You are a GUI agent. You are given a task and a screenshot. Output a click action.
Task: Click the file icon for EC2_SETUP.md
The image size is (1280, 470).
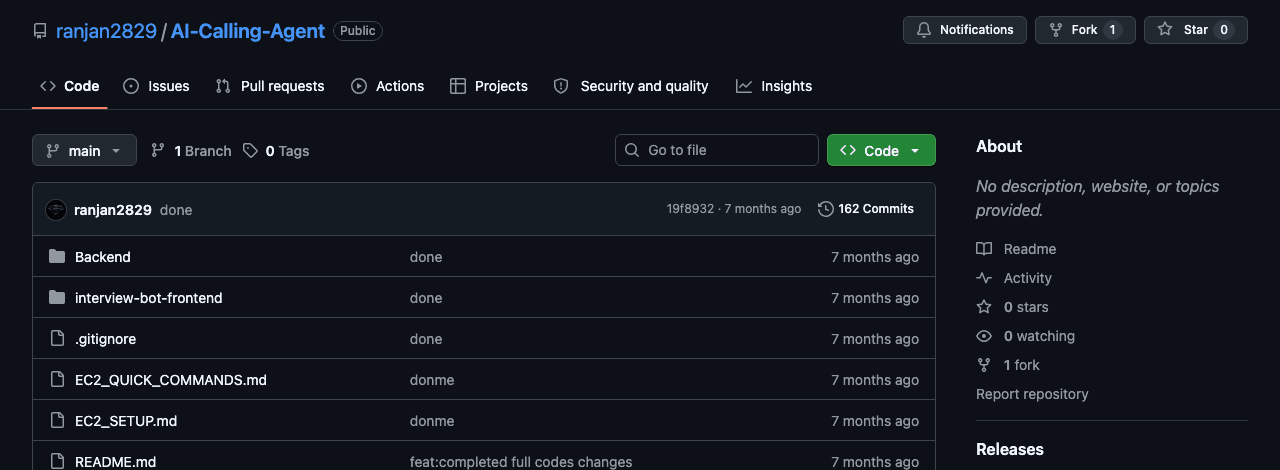(x=57, y=421)
